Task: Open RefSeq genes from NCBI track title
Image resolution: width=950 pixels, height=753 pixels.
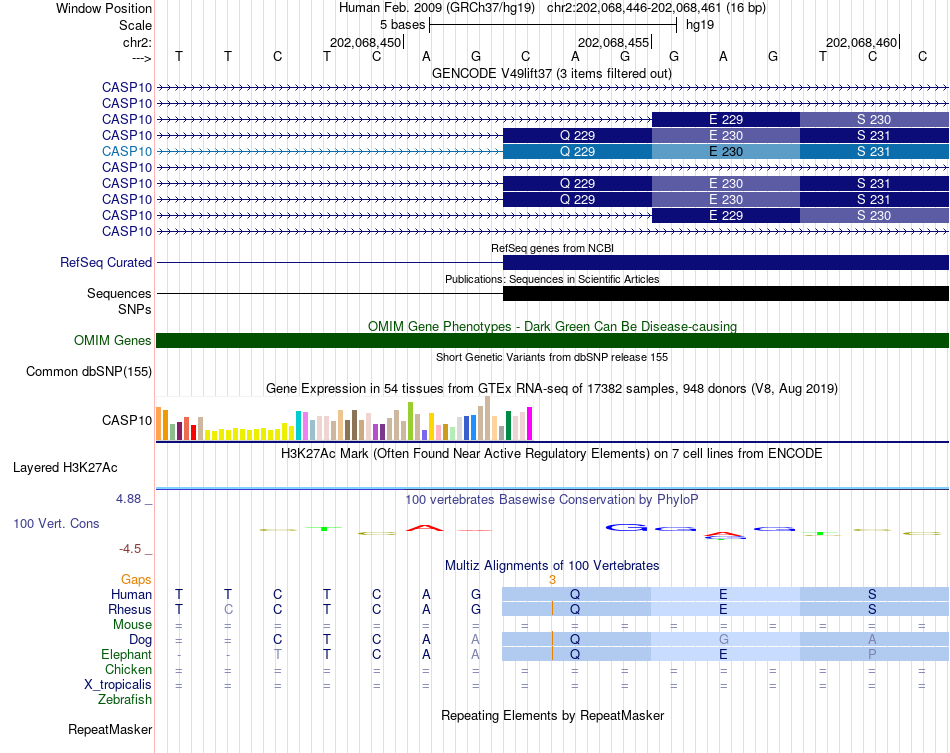Action: tap(552, 248)
